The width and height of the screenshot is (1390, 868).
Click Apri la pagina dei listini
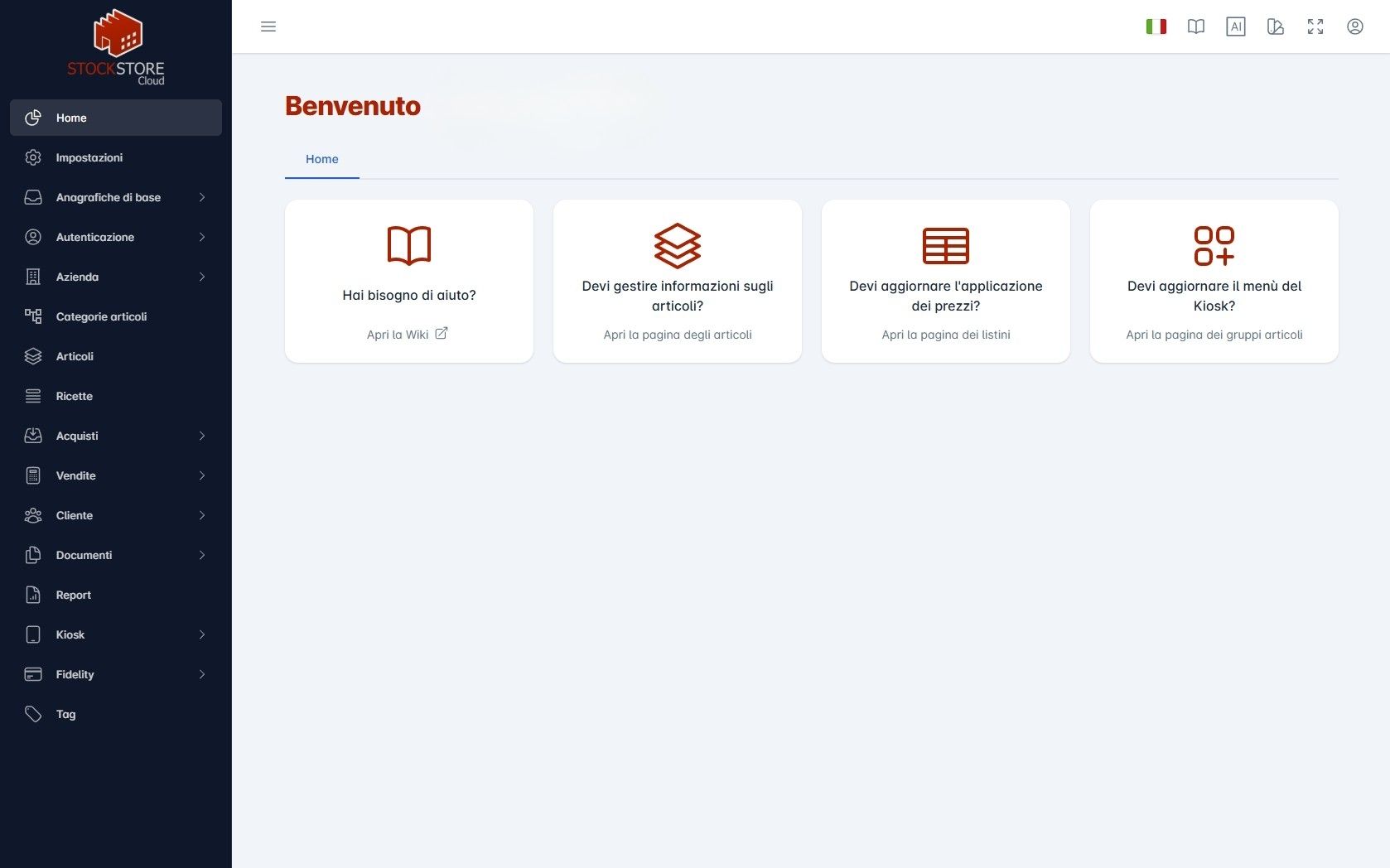coord(946,335)
